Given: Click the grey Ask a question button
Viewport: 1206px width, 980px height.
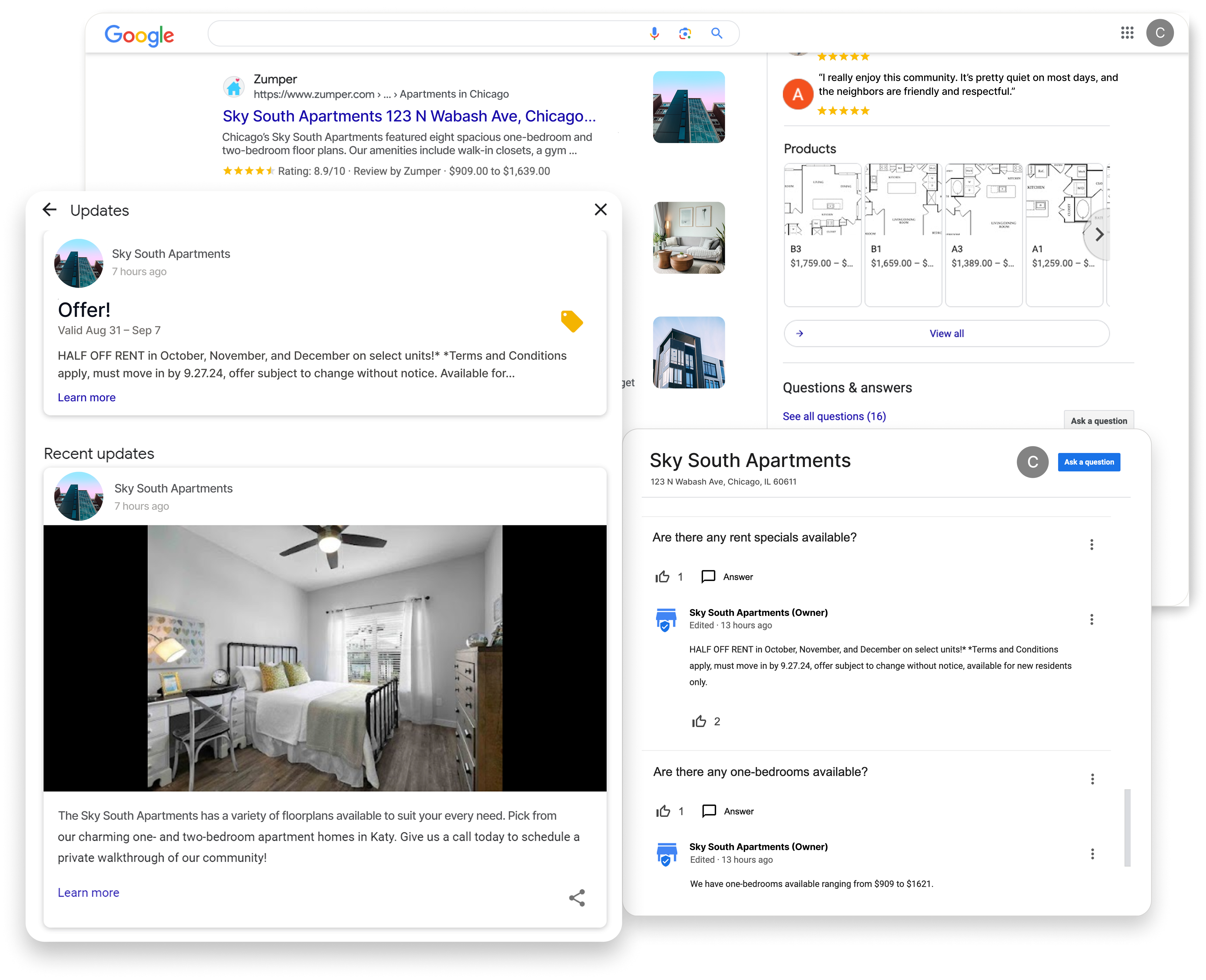Looking at the screenshot, I should (x=1098, y=420).
